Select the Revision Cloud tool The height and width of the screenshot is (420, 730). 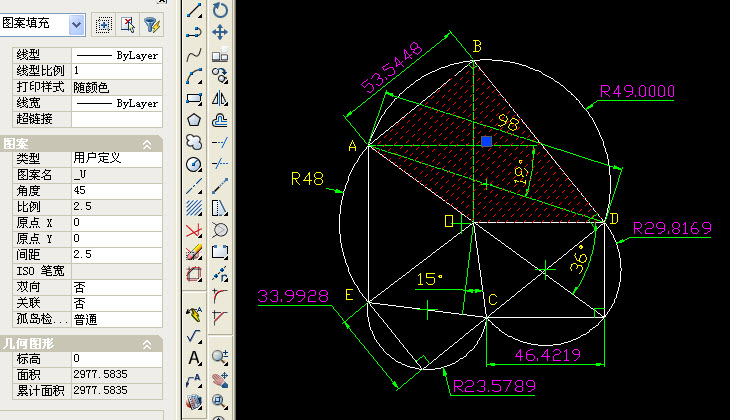pyautogui.click(x=194, y=142)
